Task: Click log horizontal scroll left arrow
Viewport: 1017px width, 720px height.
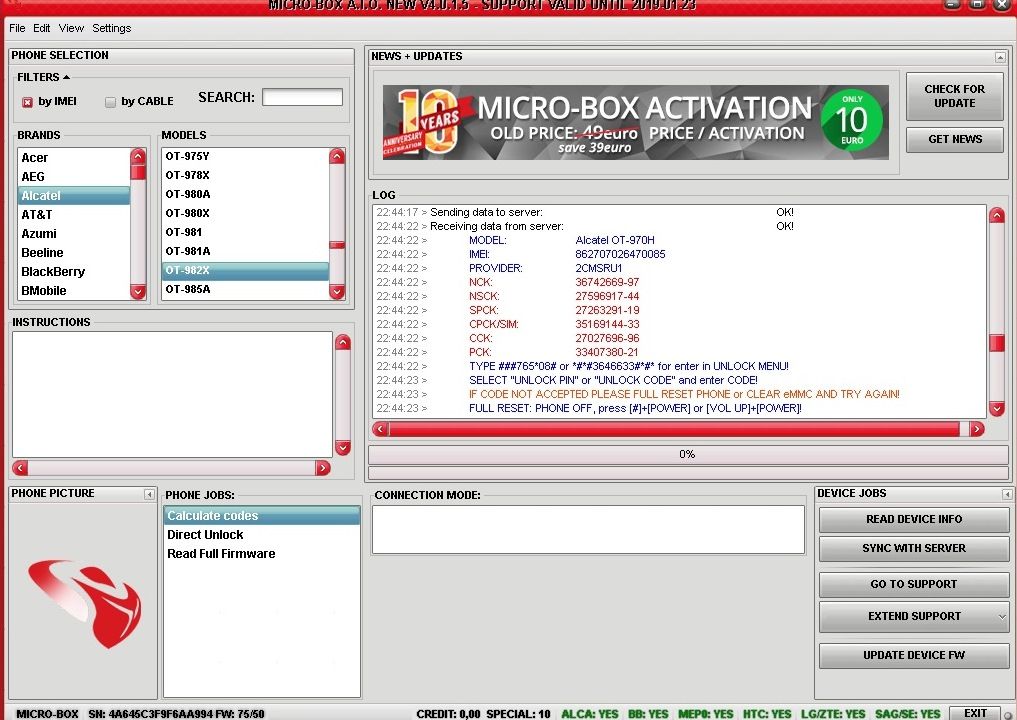Action: [381, 429]
